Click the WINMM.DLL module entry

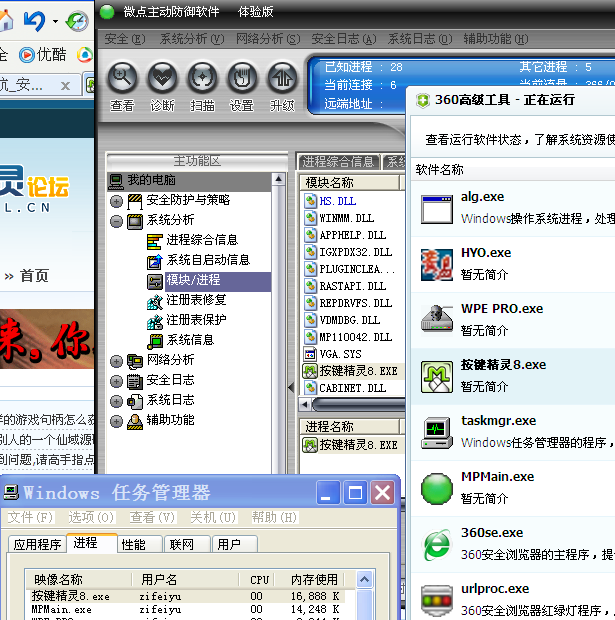pyautogui.click(x=346, y=218)
